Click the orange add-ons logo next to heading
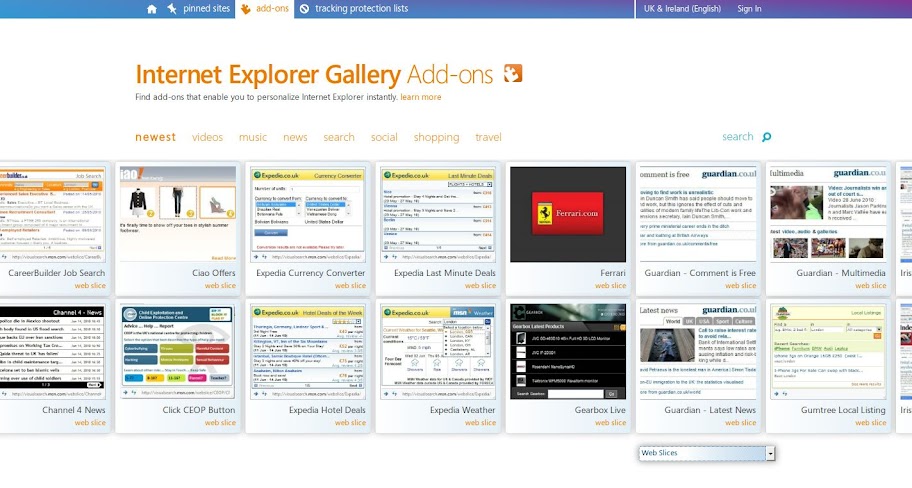 pyautogui.click(x=512, y=73)
